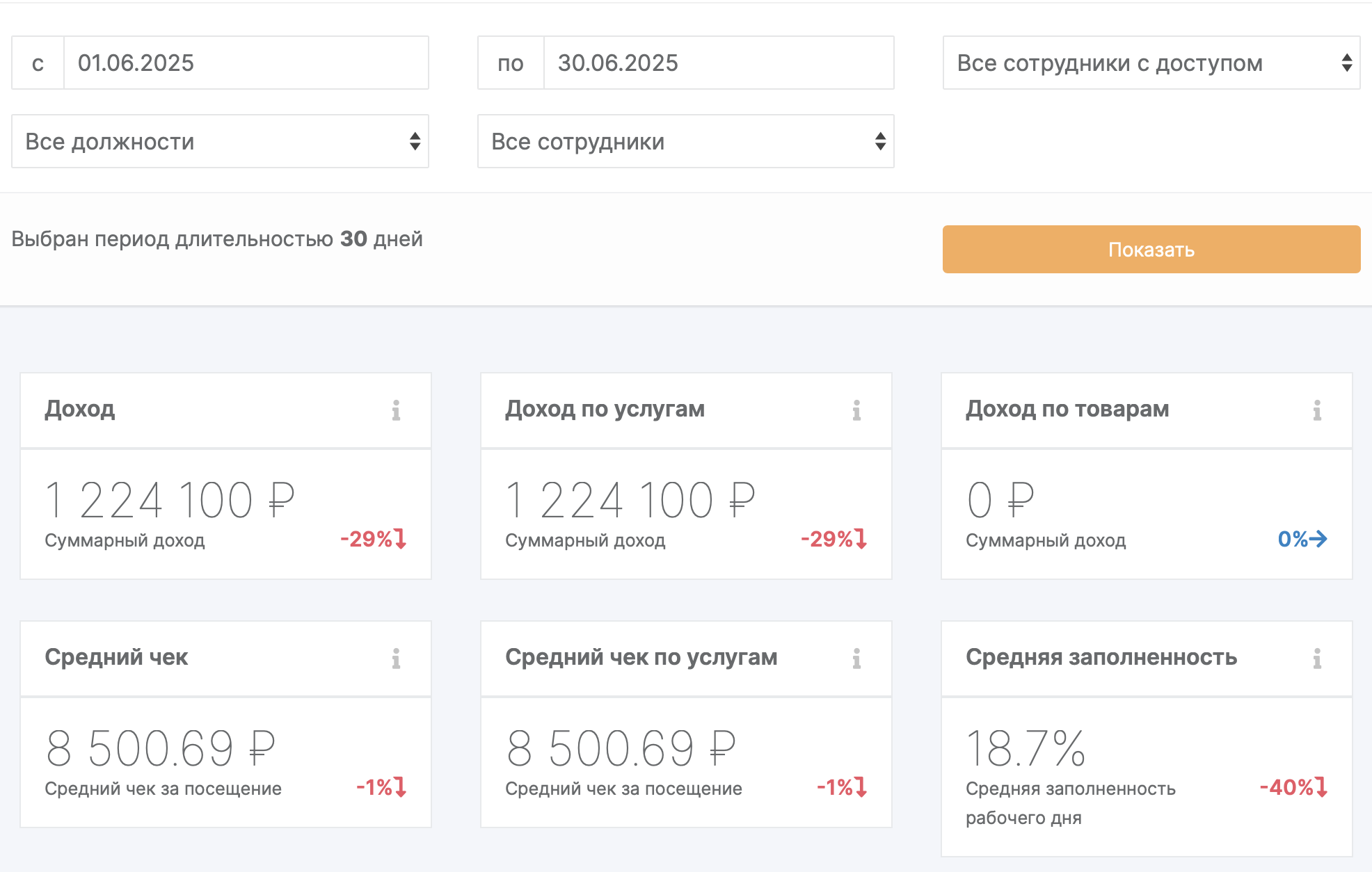Viewport: 1372px width, 872px height.
Task: Click 8 500.69 ₽ in Средний чек по услугам
Action: coord(621,748)
